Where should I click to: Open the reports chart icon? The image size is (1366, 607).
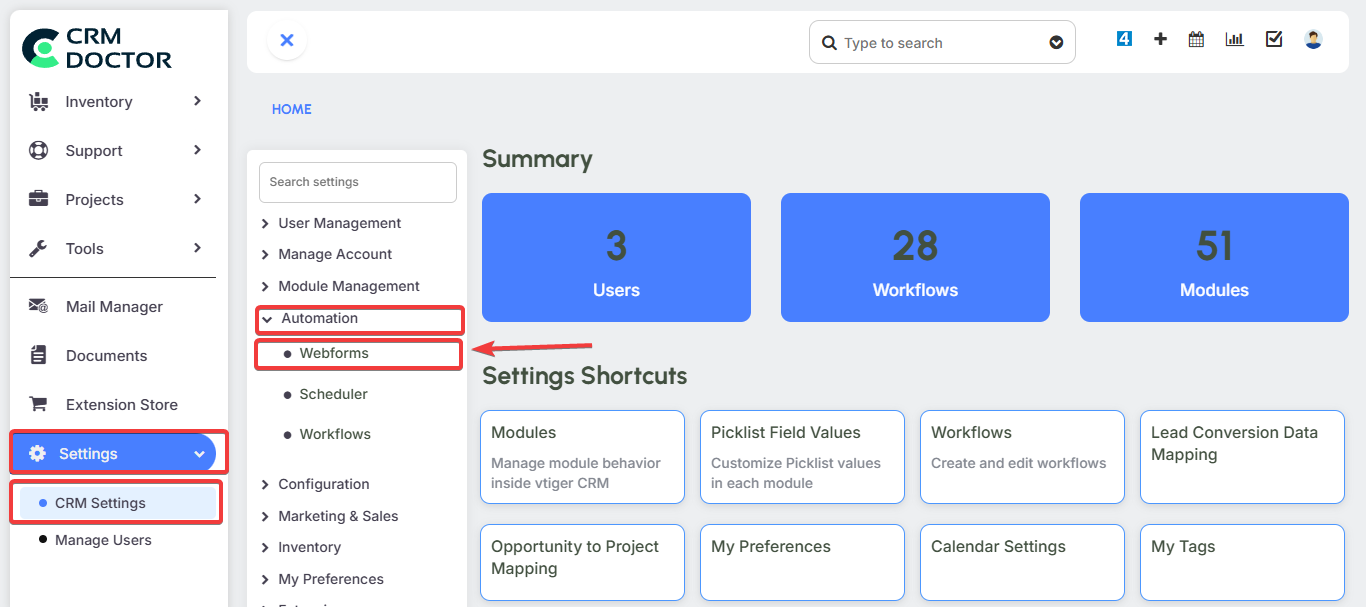pyautogui.click(x=1235, y=39)
